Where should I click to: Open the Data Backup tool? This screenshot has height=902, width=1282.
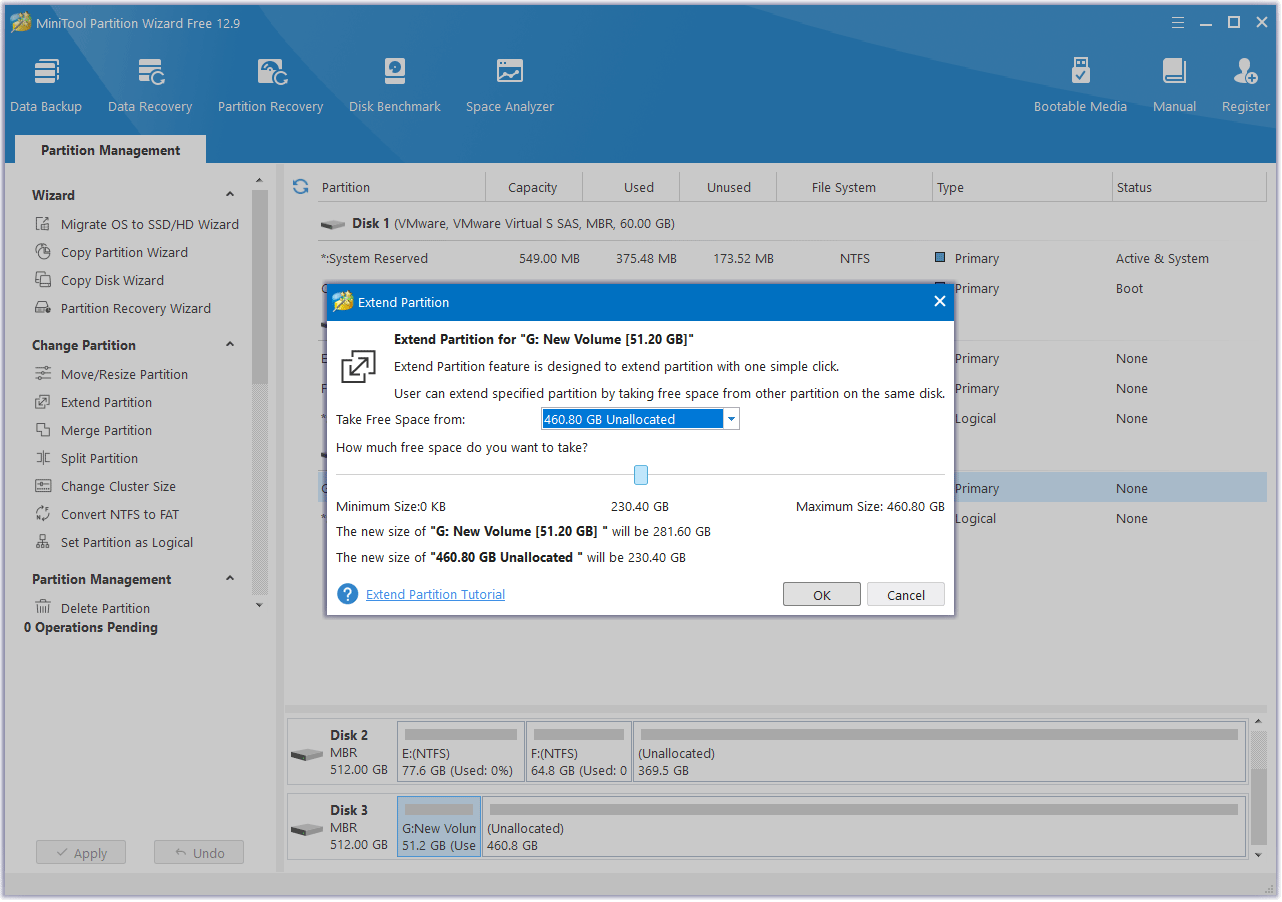pos(46,85)
